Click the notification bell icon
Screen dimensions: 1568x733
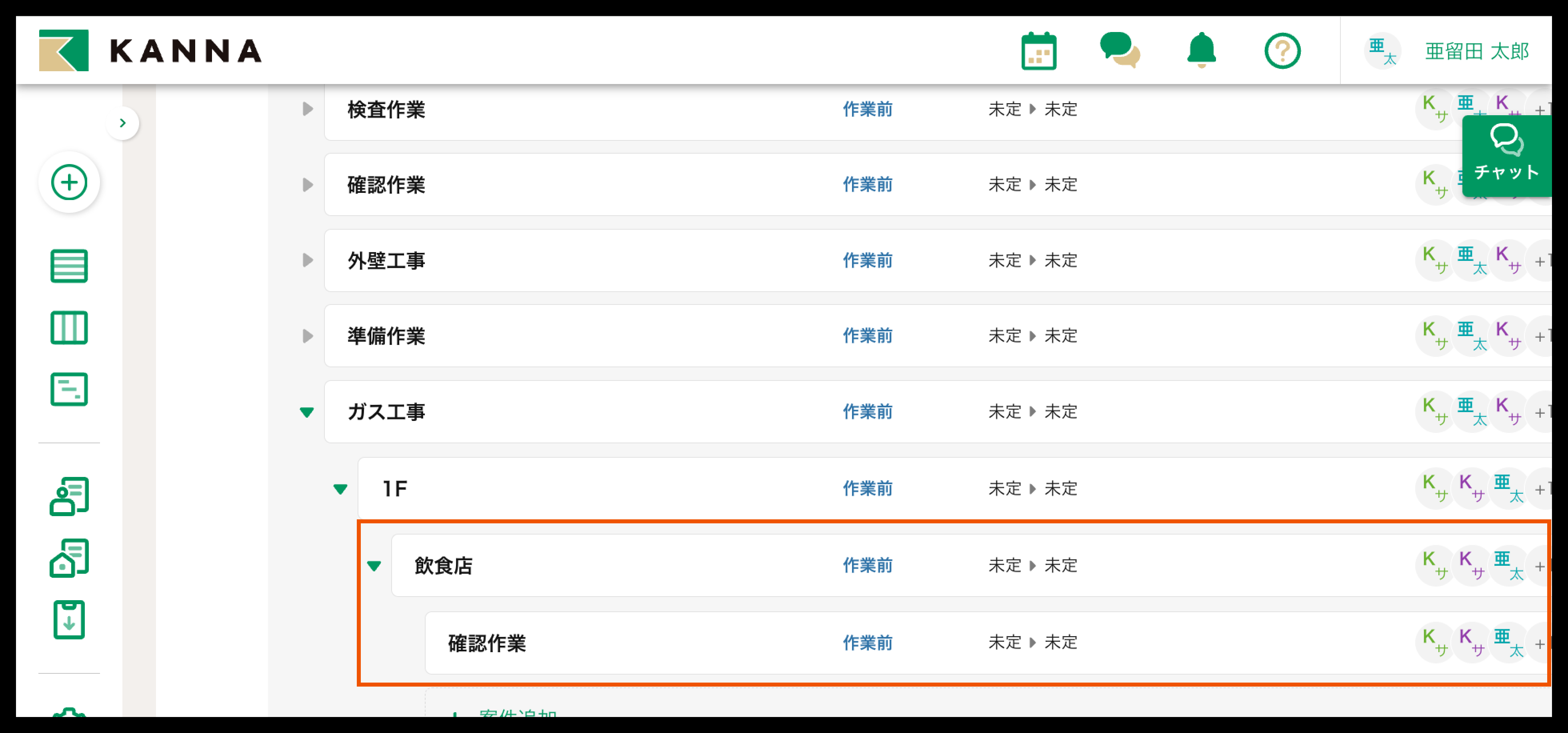click(x=1201, y=51)
